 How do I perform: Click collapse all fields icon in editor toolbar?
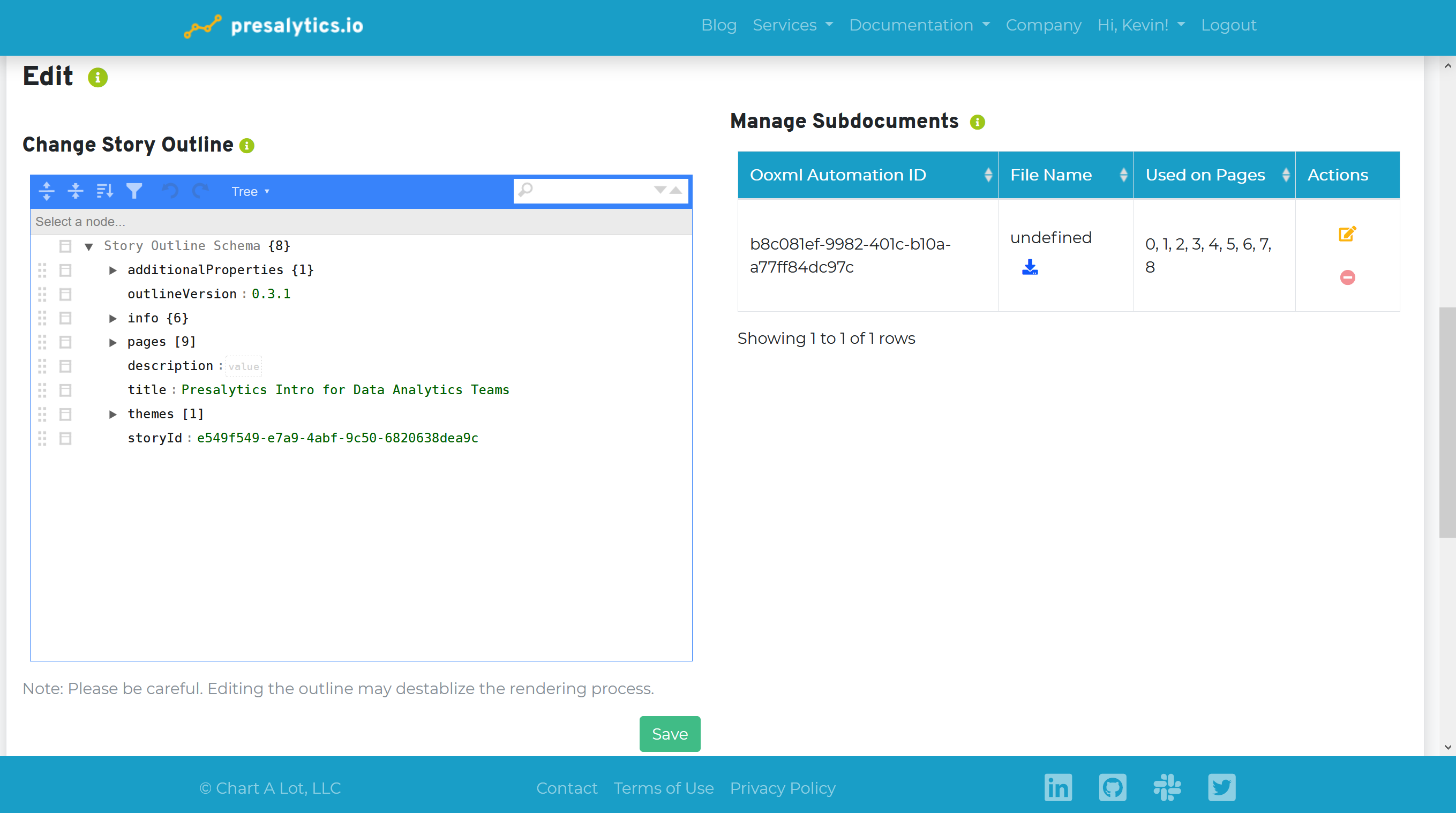[75, 191]
